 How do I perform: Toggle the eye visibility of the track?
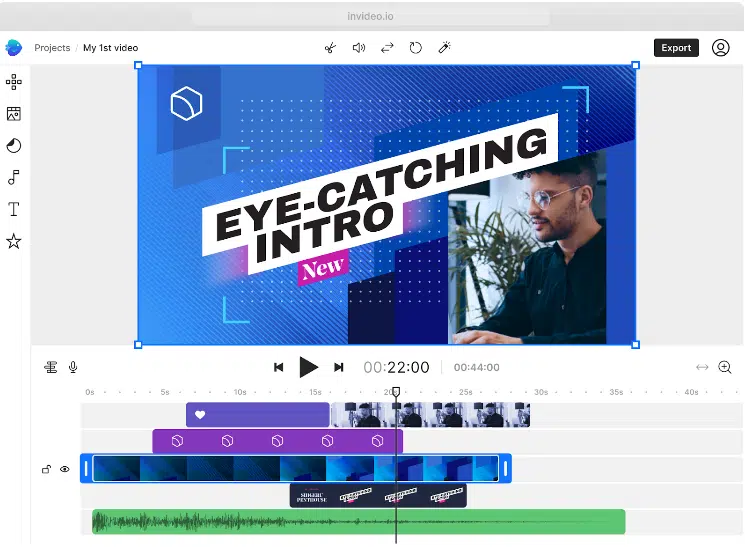click(65, 469)
